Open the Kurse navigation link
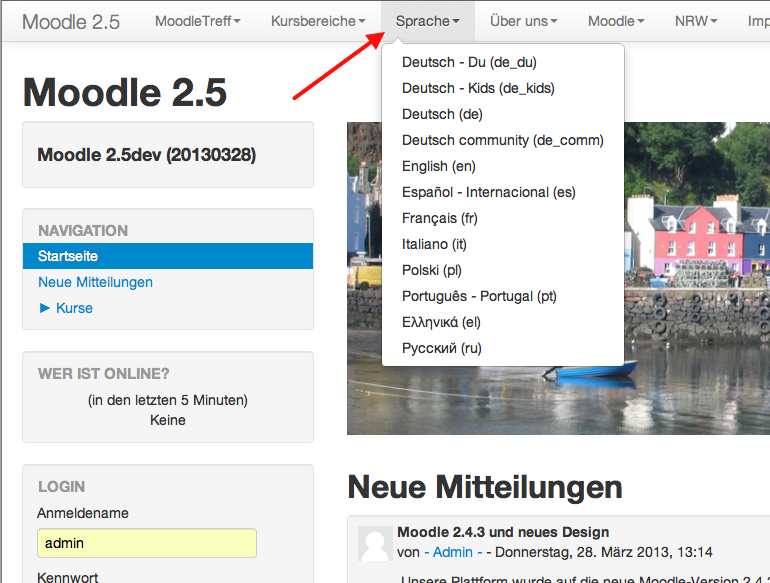The height and width of the screenshot is (583, 770). [74, 308]
